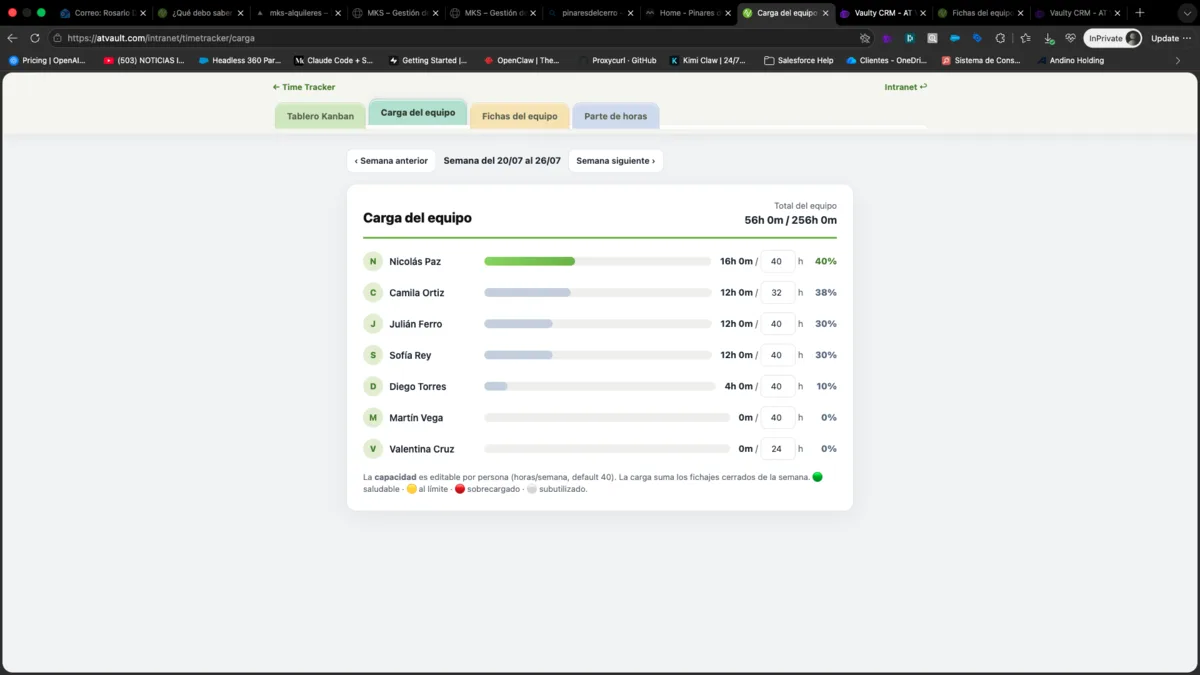1200x675 pixels.
Task: Reload the page with the refresh icon
Action: point(35,38)
